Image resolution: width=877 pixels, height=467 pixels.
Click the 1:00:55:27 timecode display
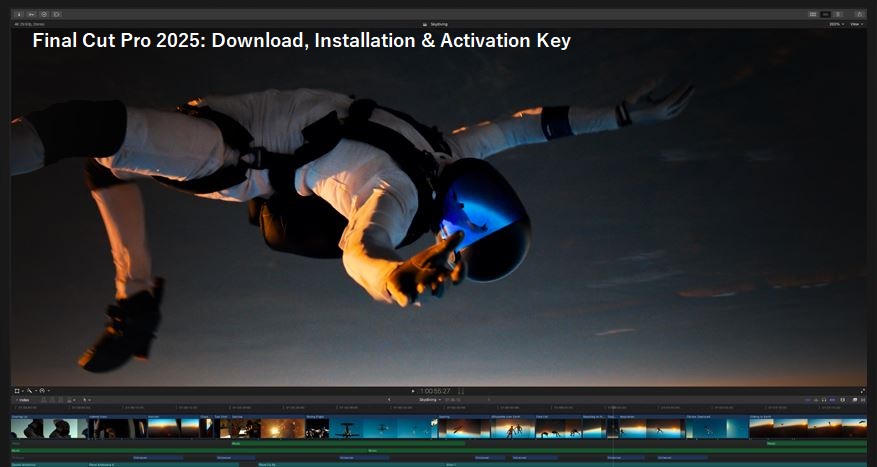tap(435, 391)
